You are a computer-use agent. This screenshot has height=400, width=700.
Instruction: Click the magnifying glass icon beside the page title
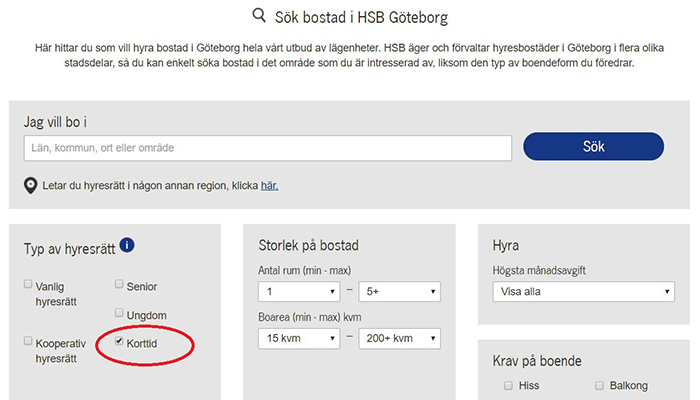(x=259, y=15)
